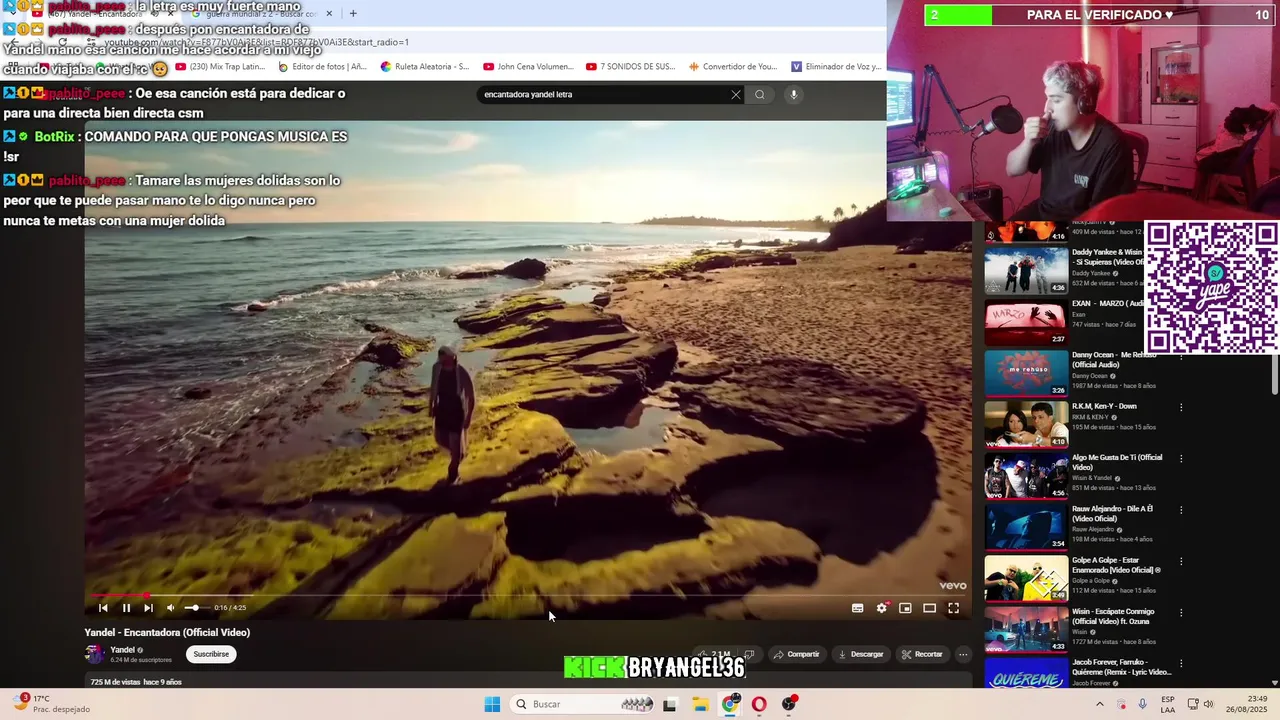Show hidden system tray icons chevron
Image resolution: width=1280 pixels, height=720 pixels.
pos(1101,704)
